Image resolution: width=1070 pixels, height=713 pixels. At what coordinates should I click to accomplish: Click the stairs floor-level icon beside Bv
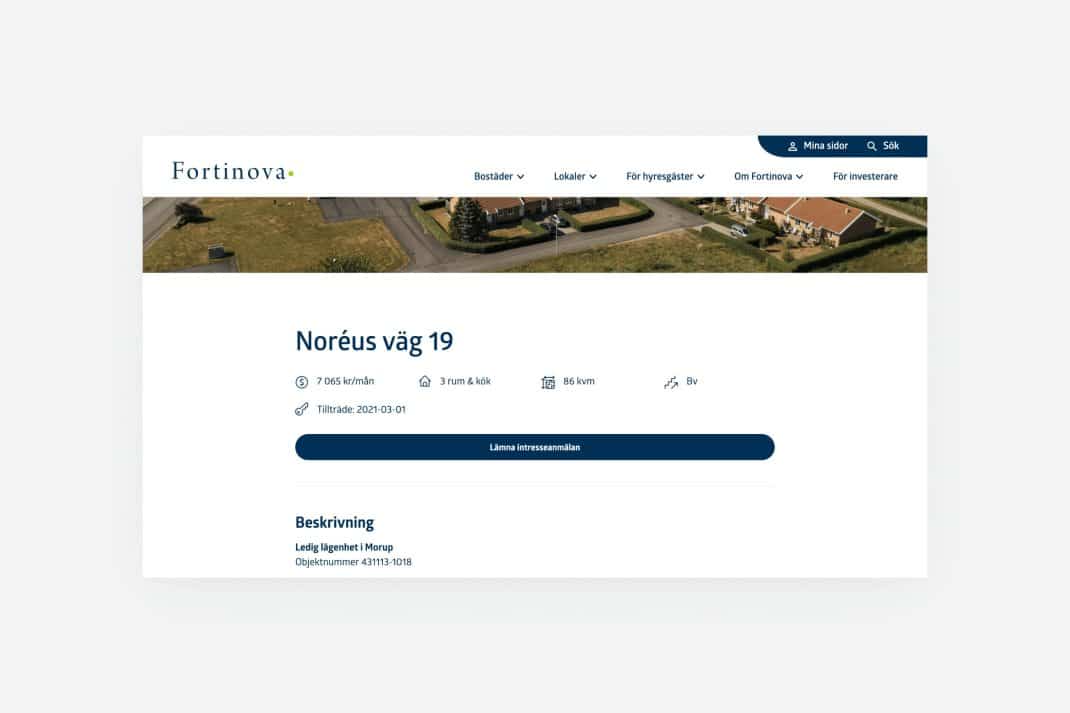(671, 382)
